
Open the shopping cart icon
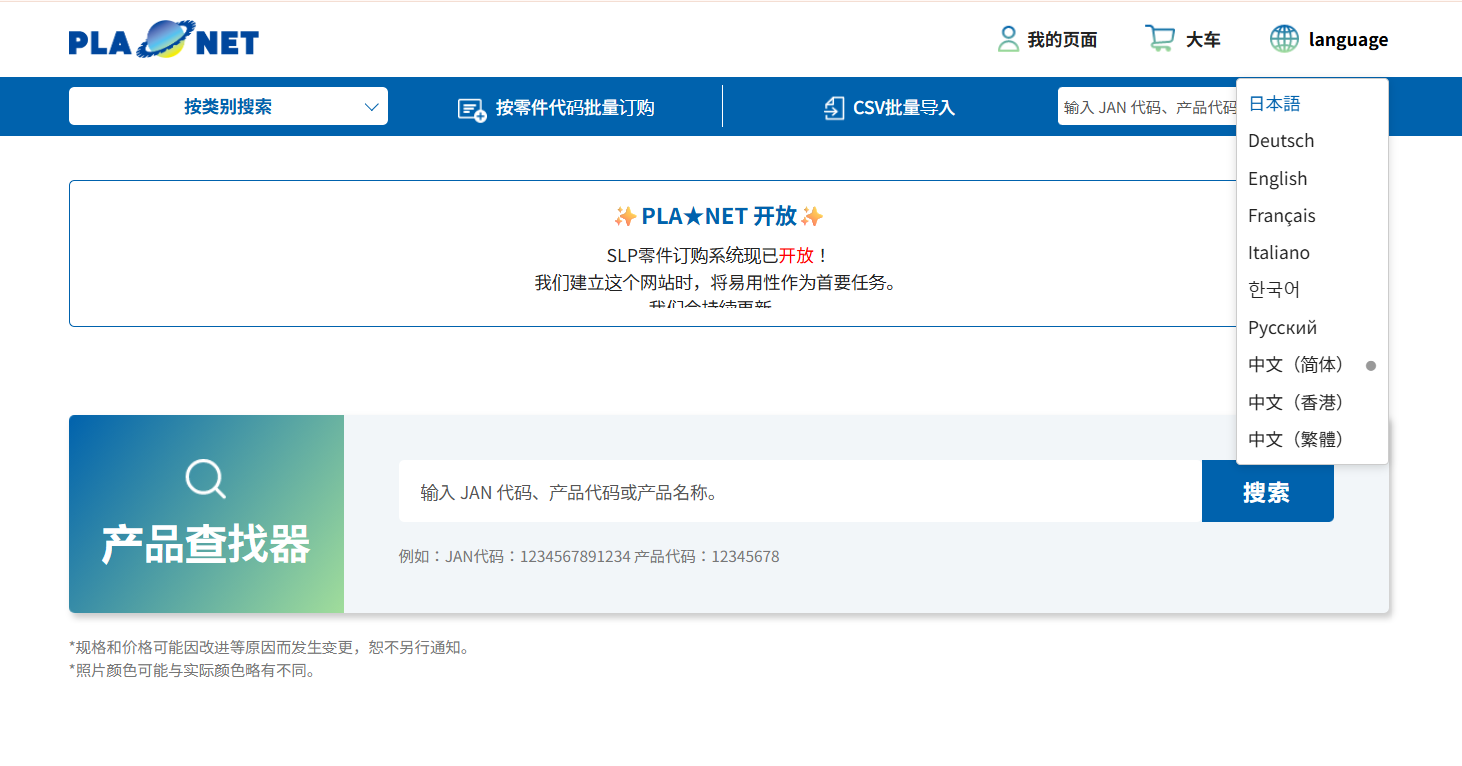tap(1159, 39)
